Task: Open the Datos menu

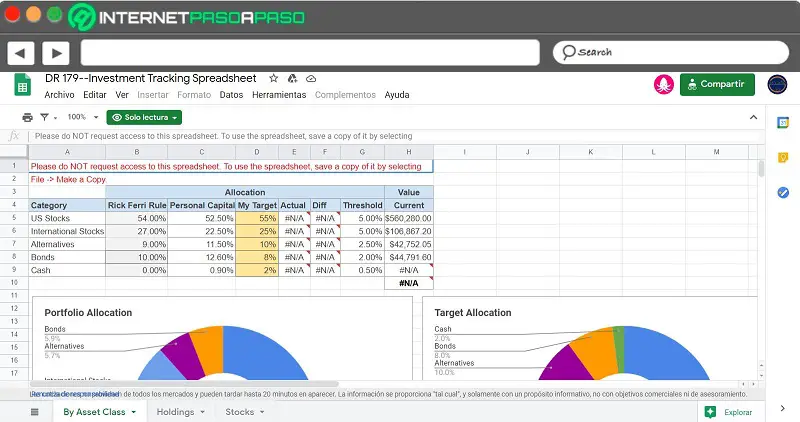Action: coord(231,95)
